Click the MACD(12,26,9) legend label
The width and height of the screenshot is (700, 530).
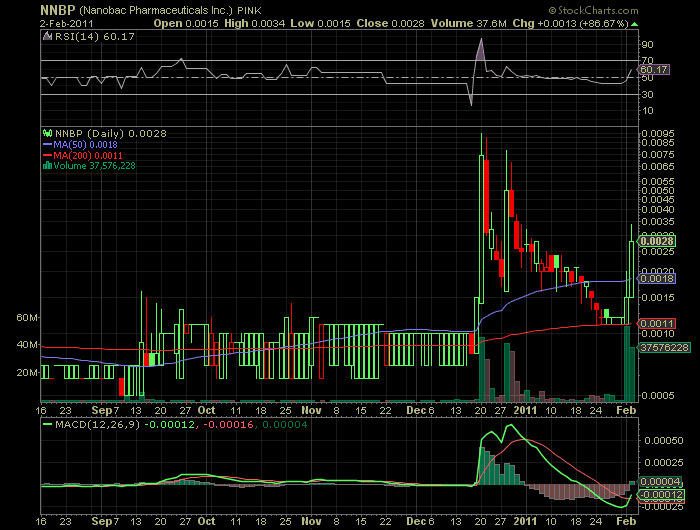coord(97,424)
